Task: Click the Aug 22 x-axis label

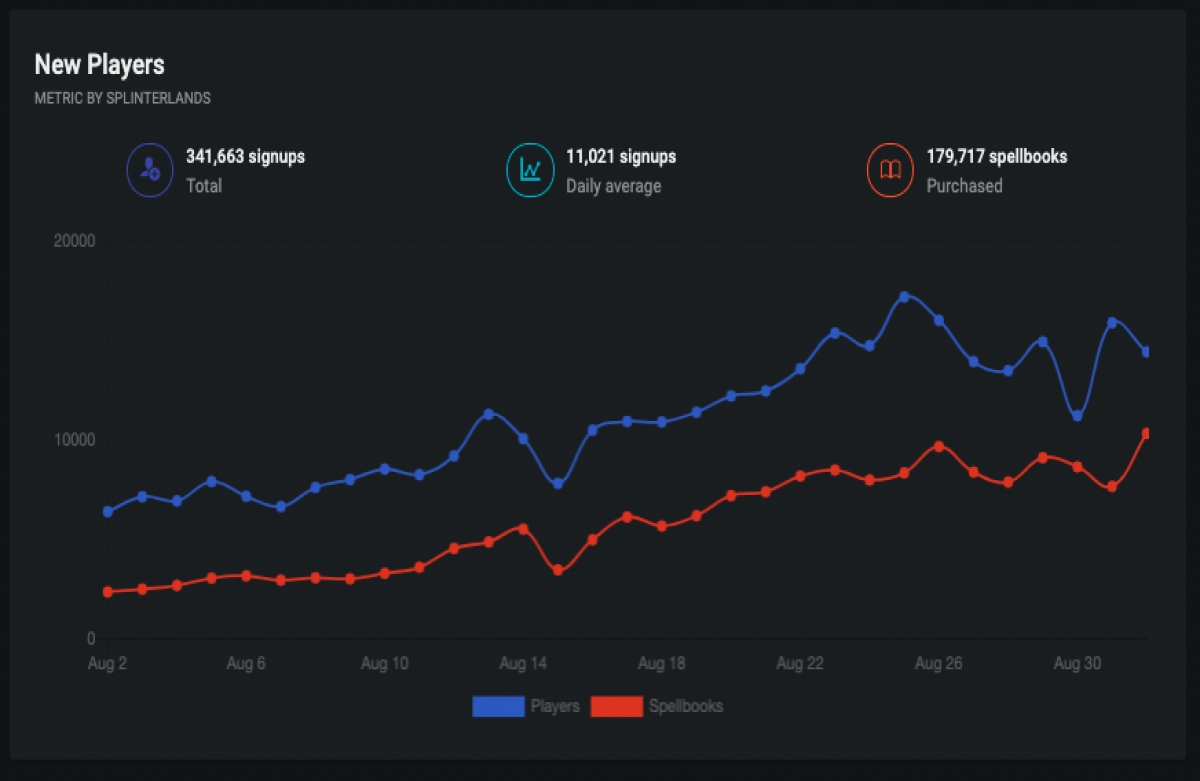Action: pos(800,663)
